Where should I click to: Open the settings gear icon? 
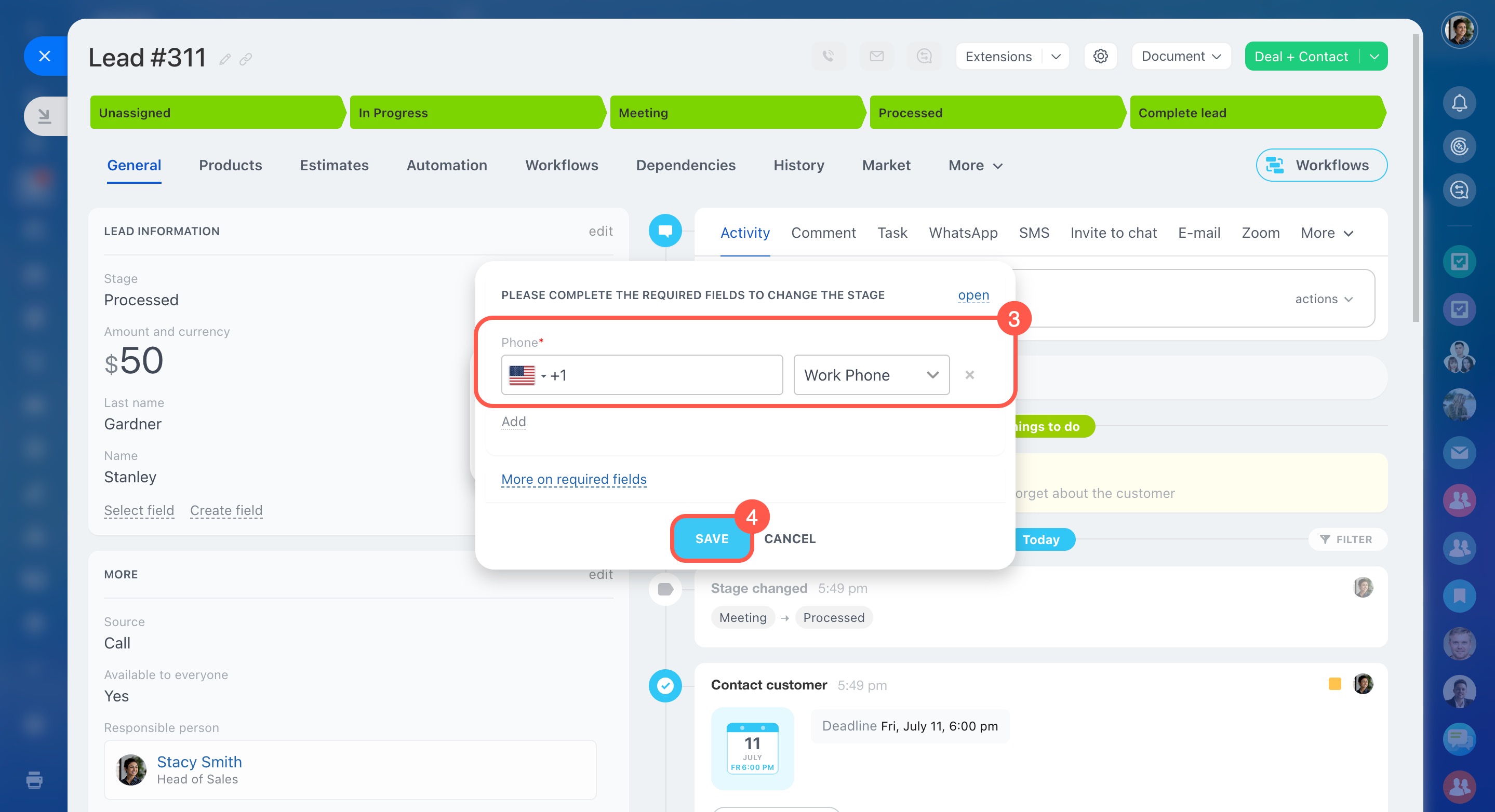[x=1100, y=56]
